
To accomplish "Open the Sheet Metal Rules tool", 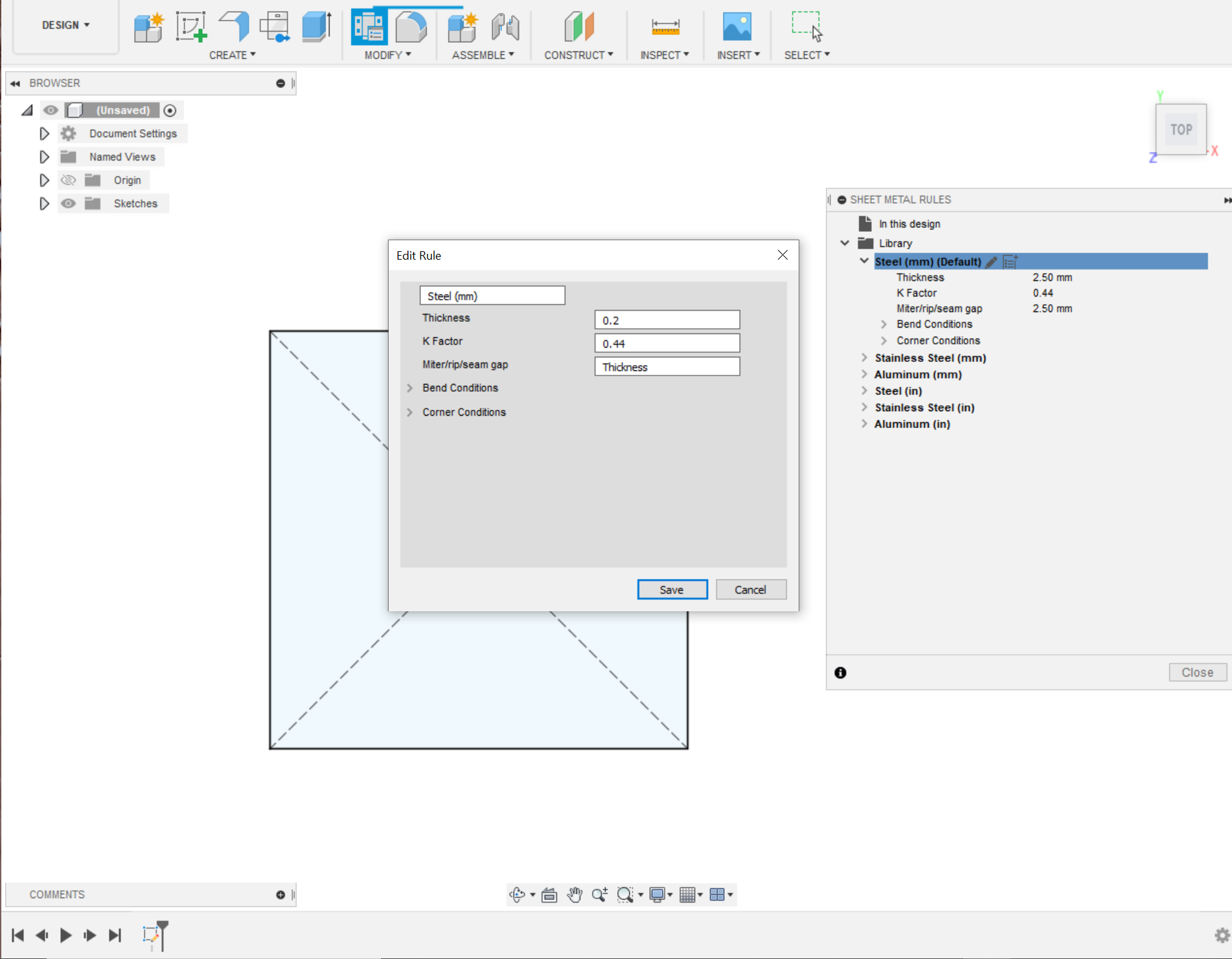I will tap(368, 27).
